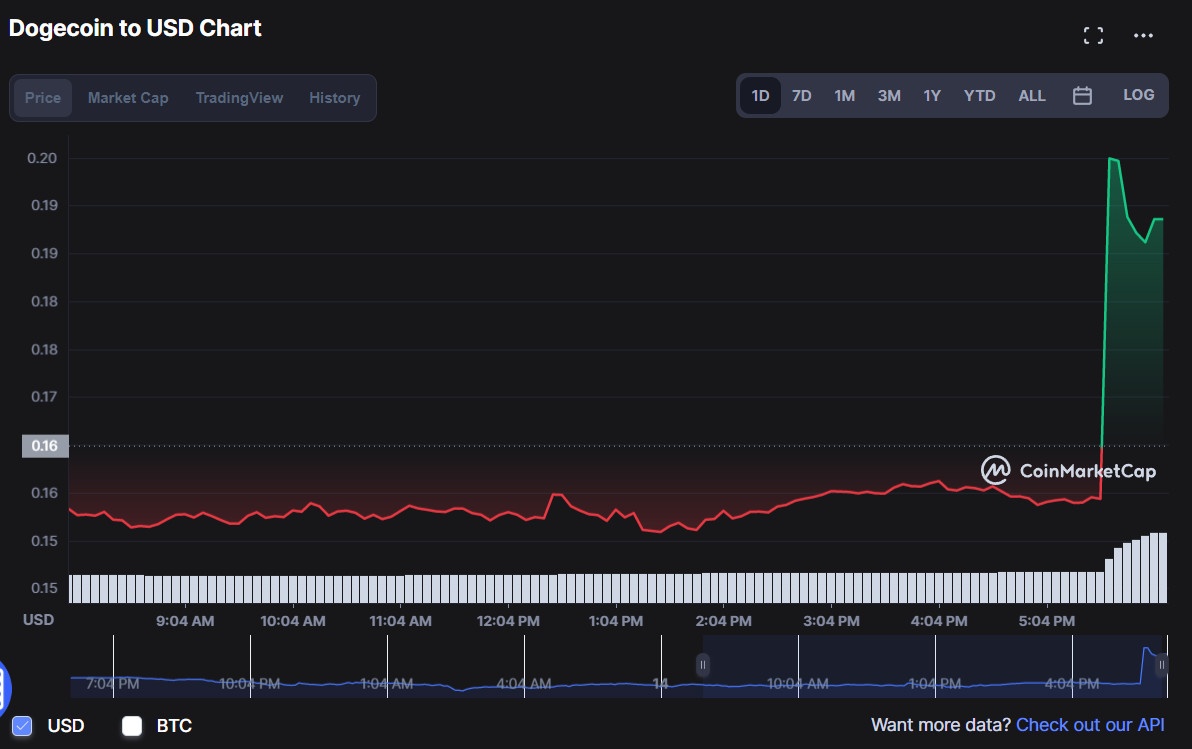Screen dimensions: 1192x749
Task: Show the ALL-time price chart
Action: 1032,95
